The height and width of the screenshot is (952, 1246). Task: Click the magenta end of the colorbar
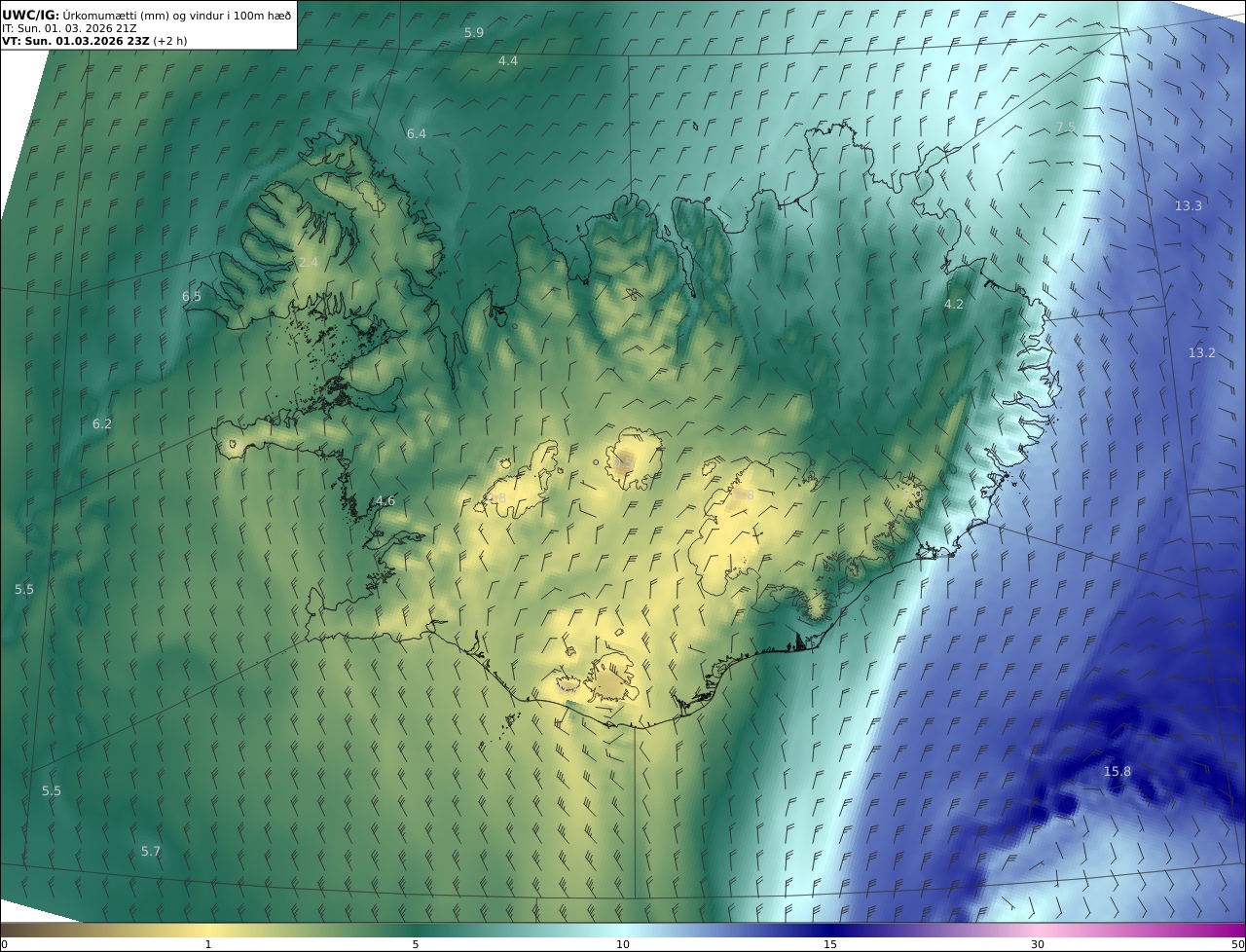(x=1234, y=930)
